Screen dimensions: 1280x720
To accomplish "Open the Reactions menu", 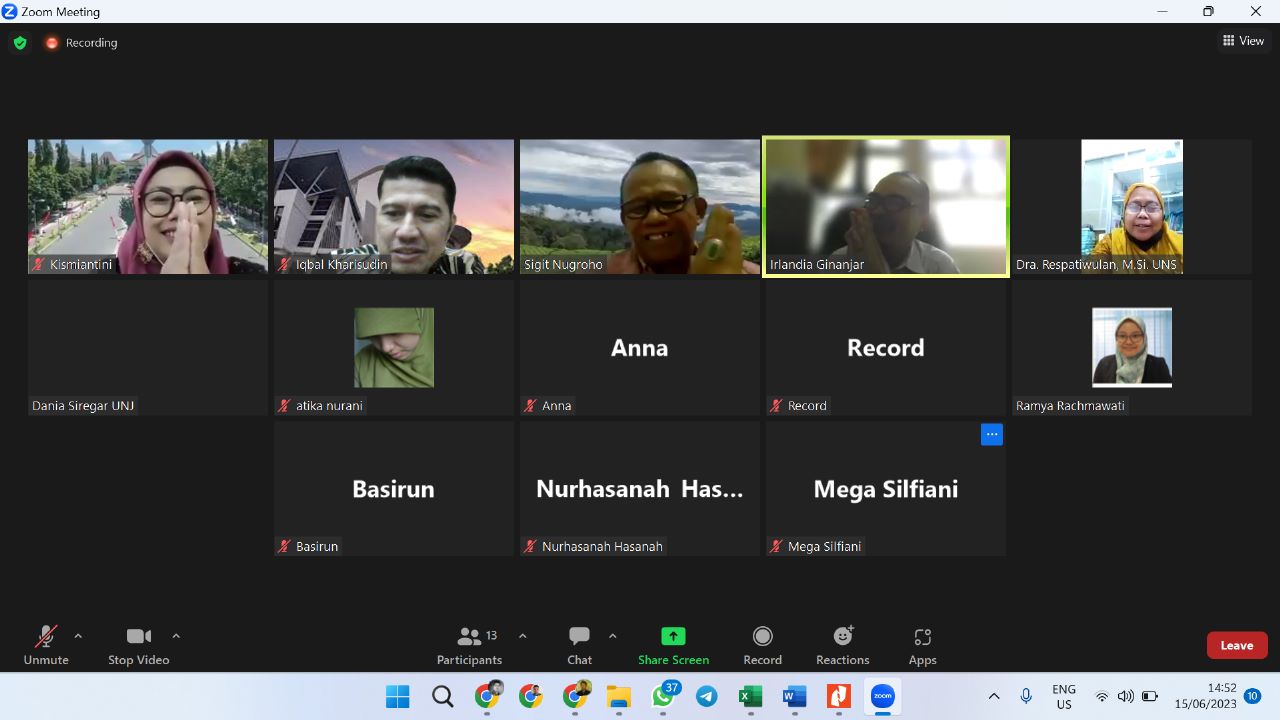I will click(x=843, y=646).
